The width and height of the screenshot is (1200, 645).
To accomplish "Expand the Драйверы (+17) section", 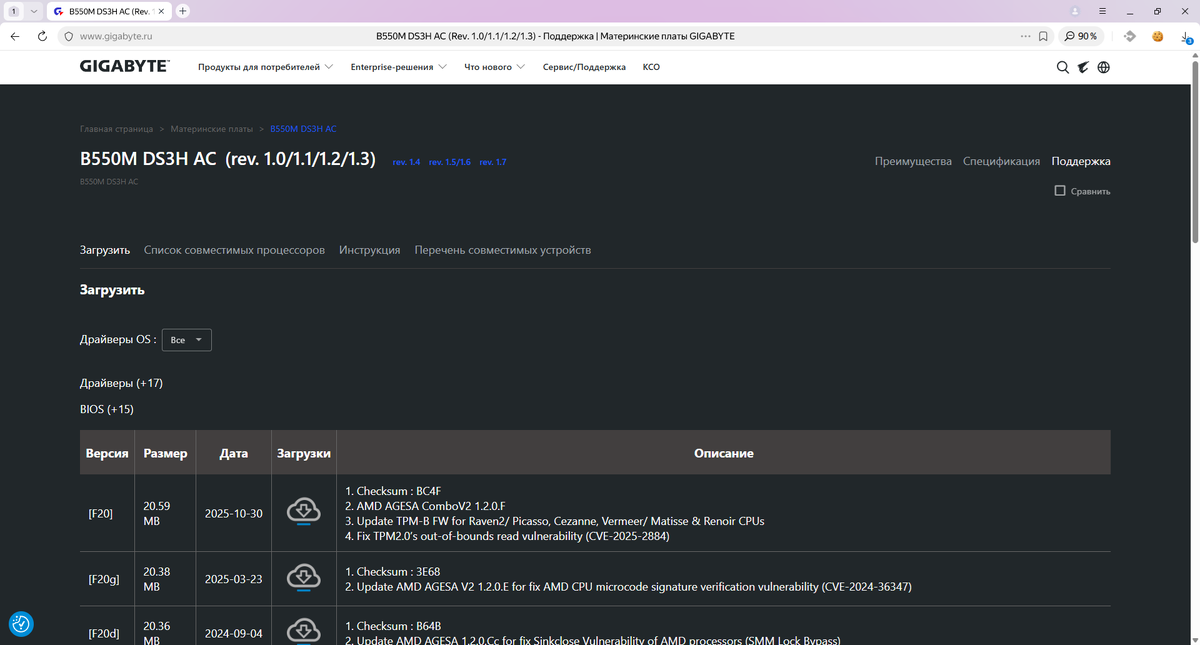I will pos(121,383).
